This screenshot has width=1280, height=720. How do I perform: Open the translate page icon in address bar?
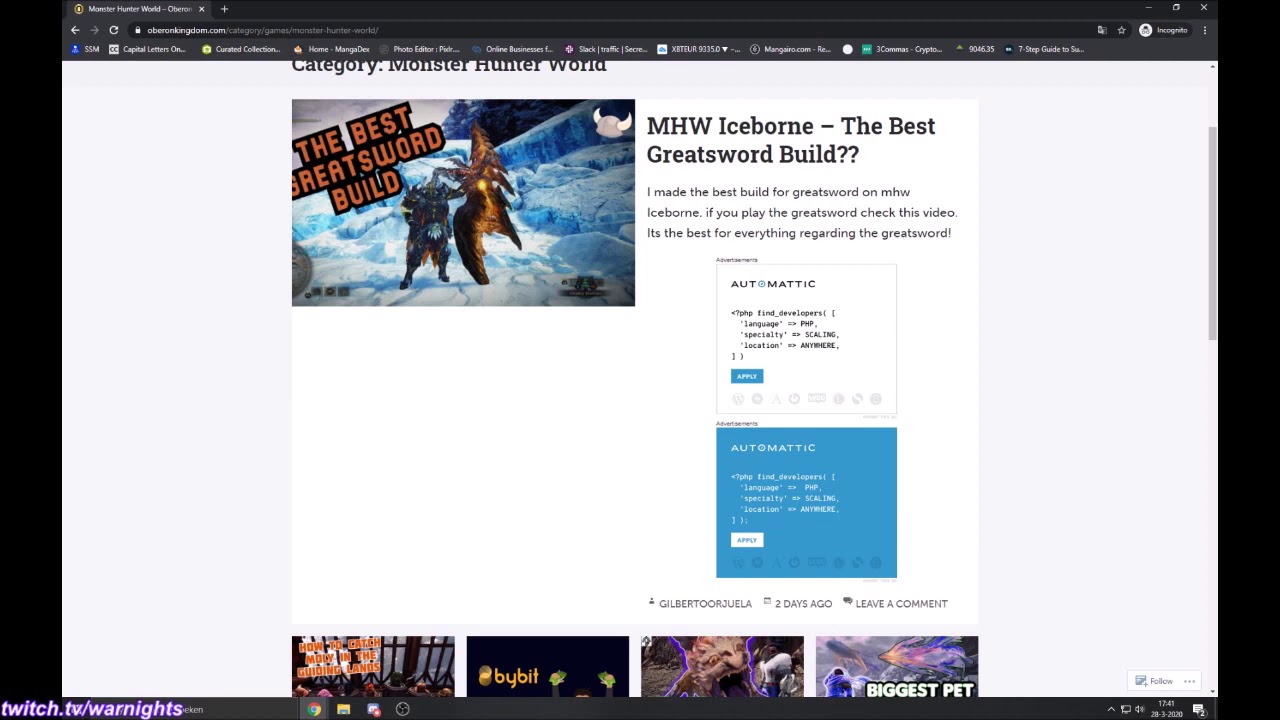pyautogui.click(x=1102, y=30)
